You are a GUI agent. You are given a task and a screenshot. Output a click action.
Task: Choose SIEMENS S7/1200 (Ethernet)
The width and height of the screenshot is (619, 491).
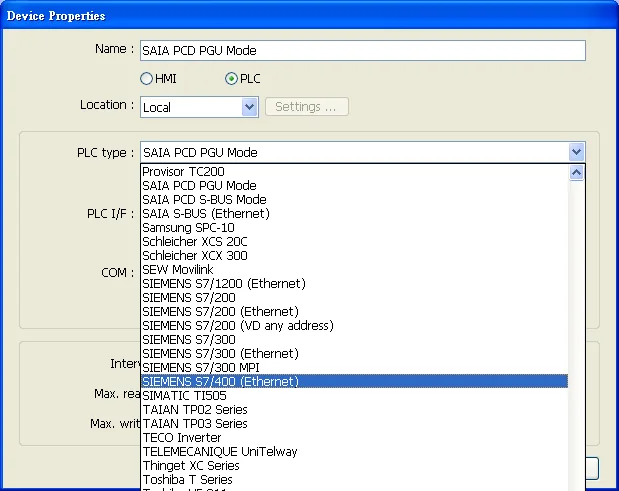click(355, 284)
